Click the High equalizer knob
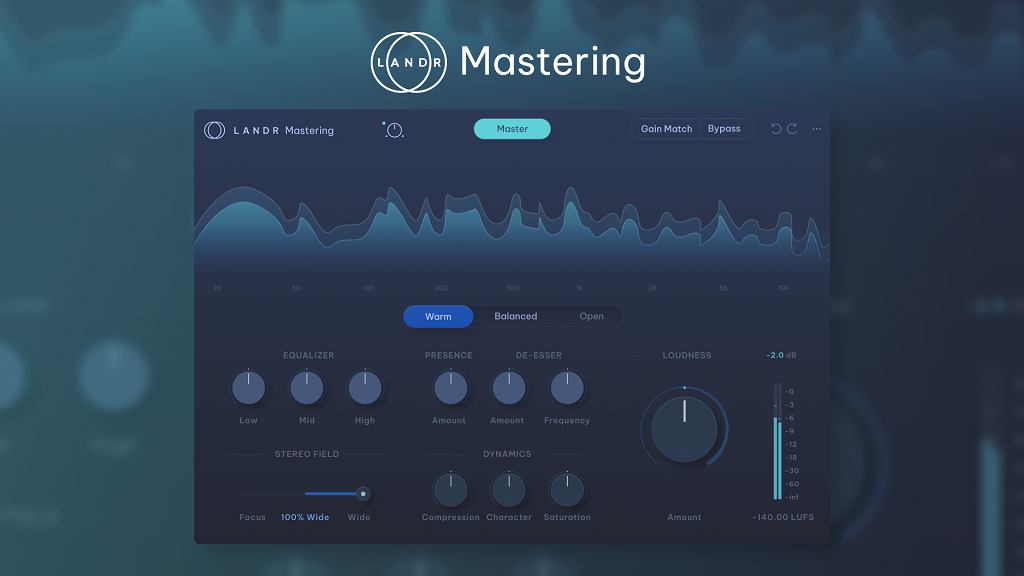 click(365, 388)
